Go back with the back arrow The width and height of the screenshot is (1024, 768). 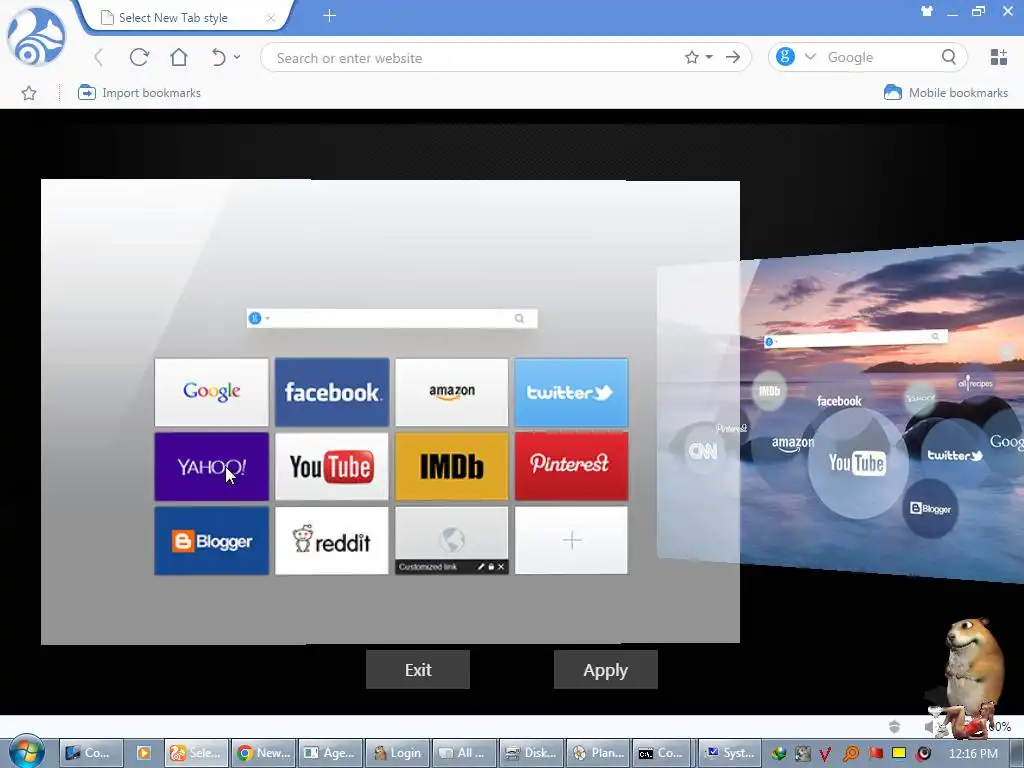click(99, 57)
